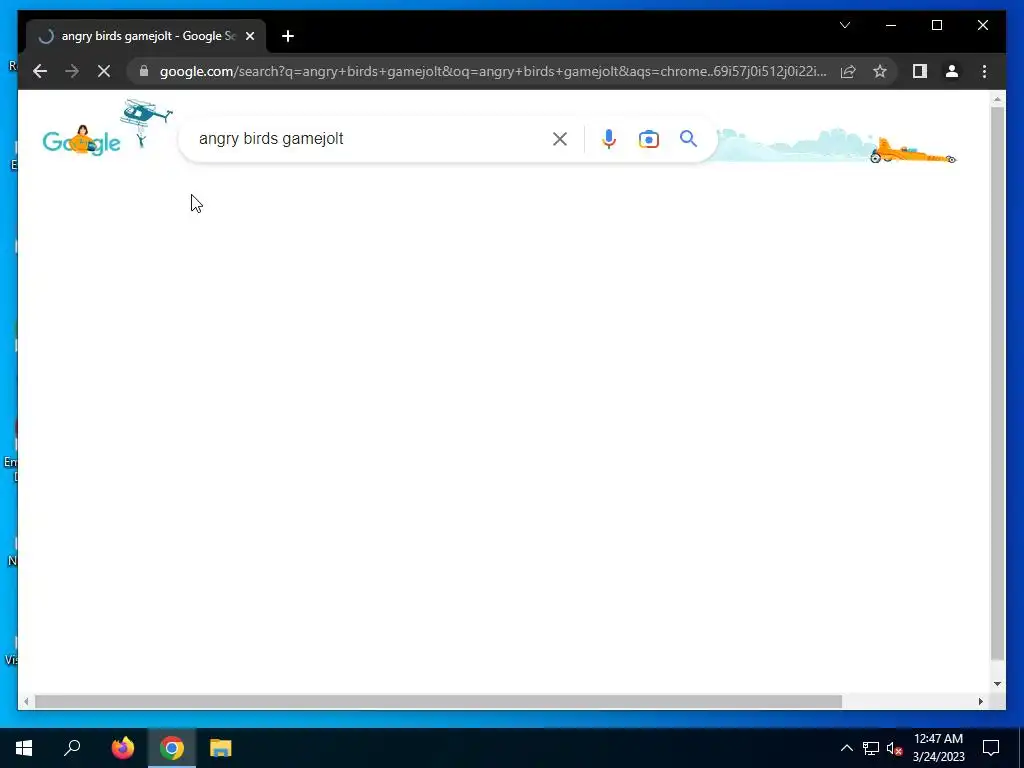Bookmark this tab with star icon
The width and height of the screenshot is (1024, 768).
pyautogui.click(x=880, y=71)
